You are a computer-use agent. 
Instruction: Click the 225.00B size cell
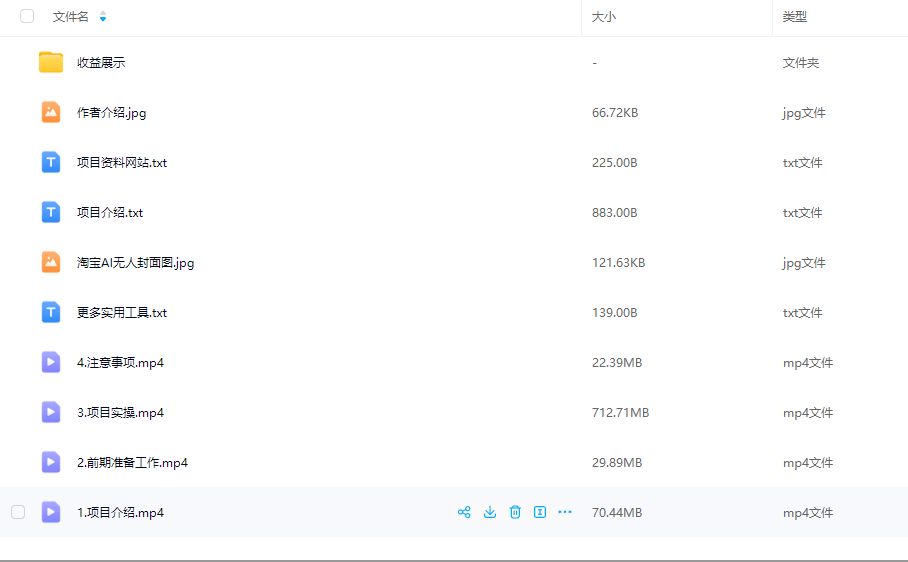pyautogui.click(x=614, y=163)
